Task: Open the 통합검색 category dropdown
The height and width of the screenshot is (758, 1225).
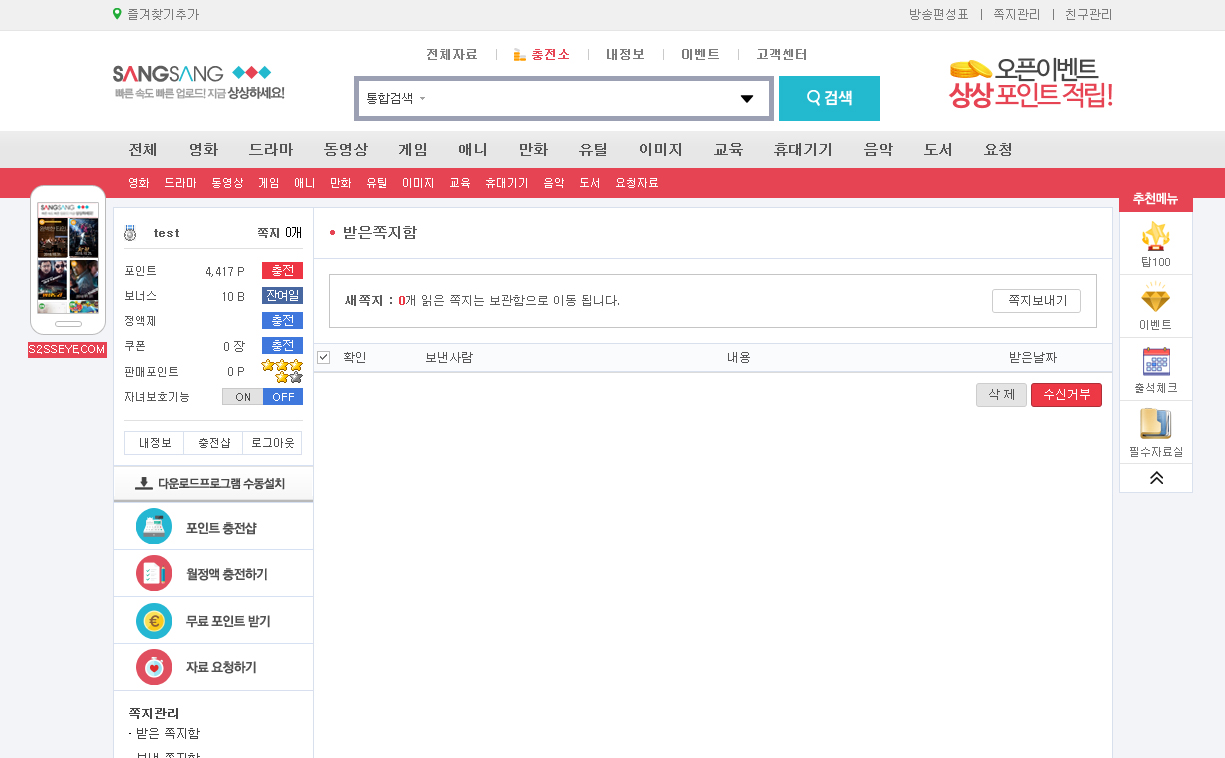Action: pos(396,98)
